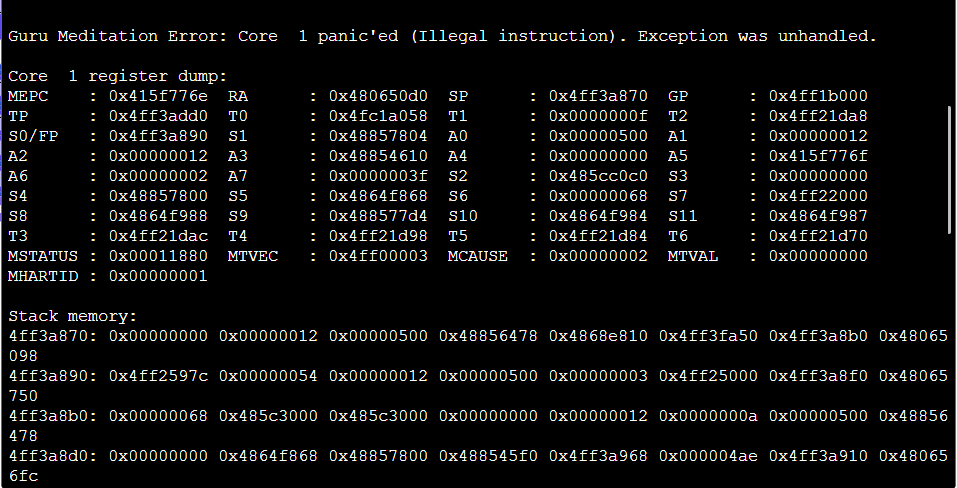Click the T0 register value 0x4fc1a058

tap(378, 117)
